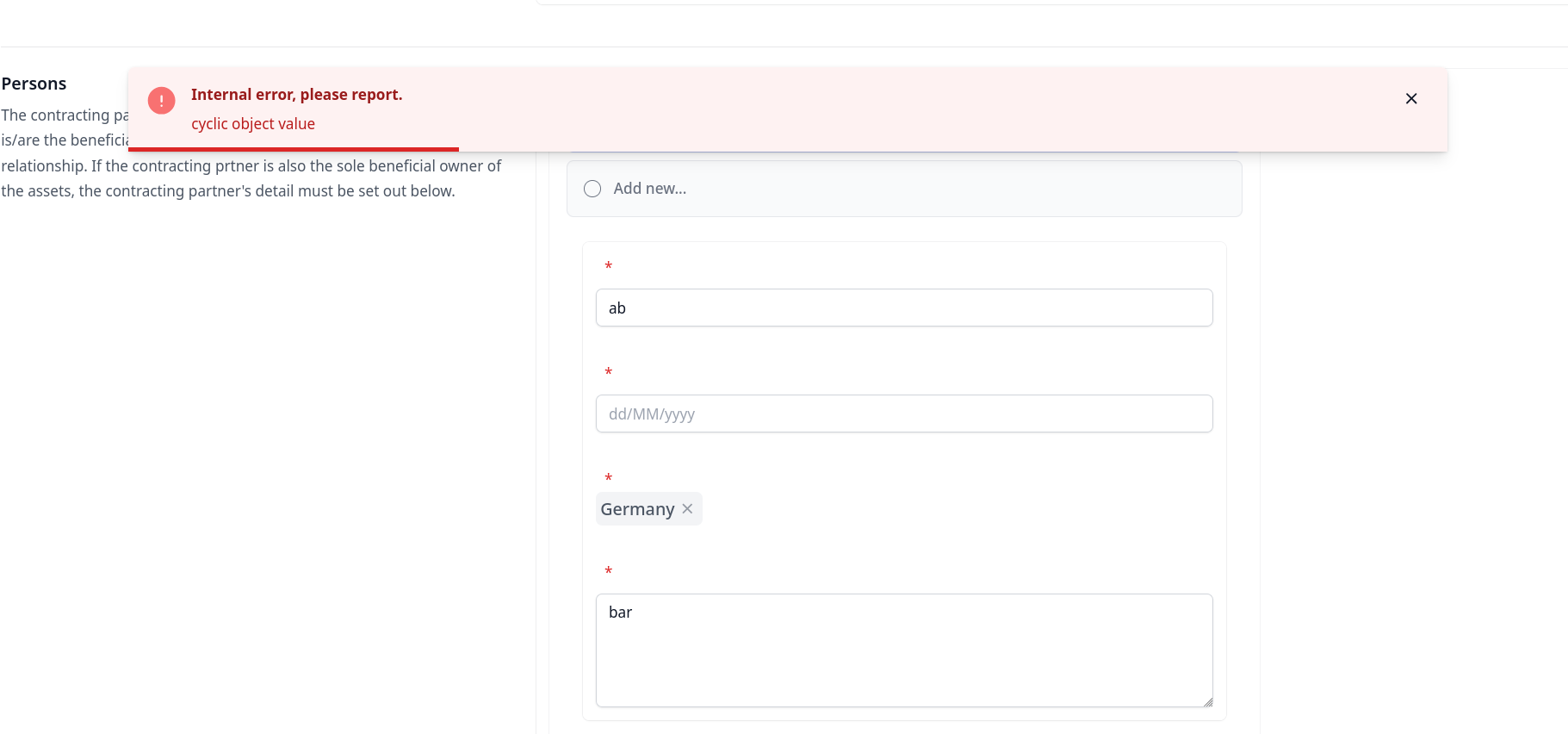The image size is (1568, 734).
Task: Click the Persons section heading
Action: (x=34, y=84)
